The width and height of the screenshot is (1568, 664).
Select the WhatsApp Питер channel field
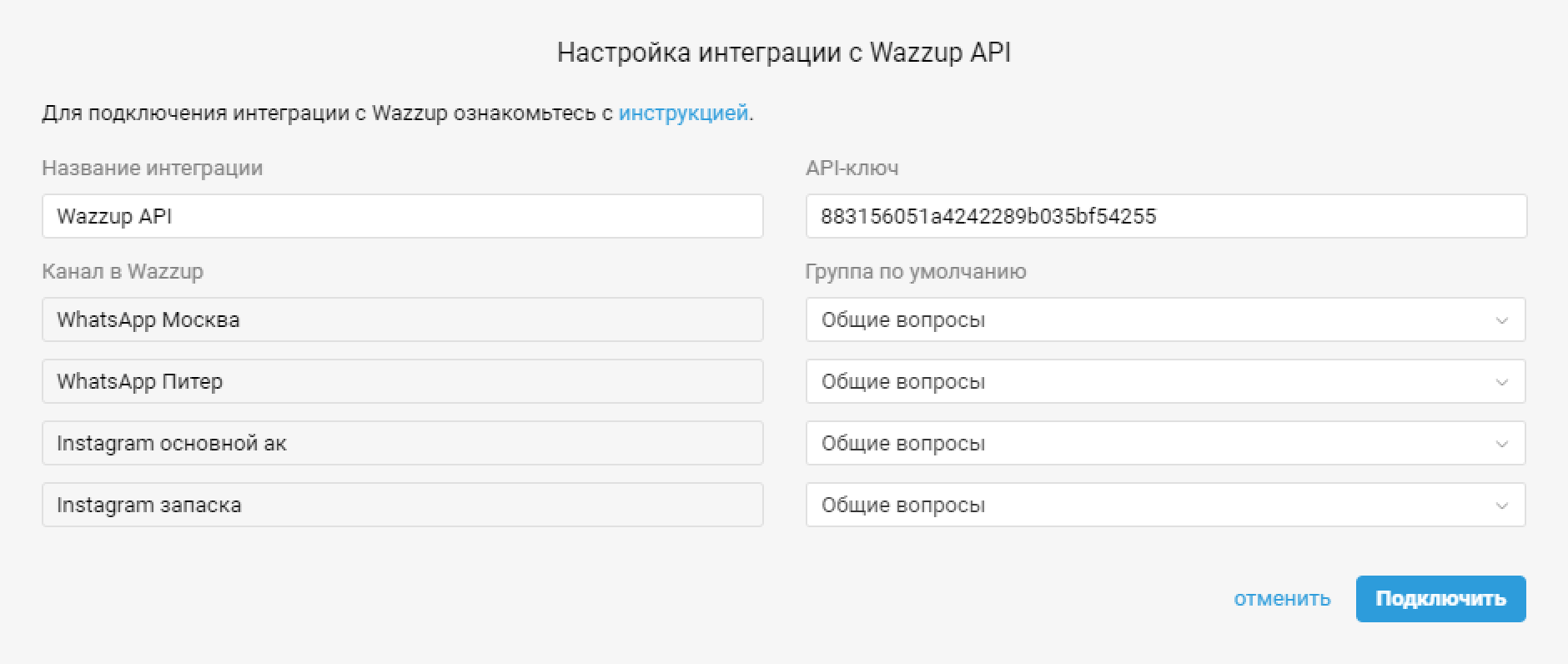tap(402, 381)
